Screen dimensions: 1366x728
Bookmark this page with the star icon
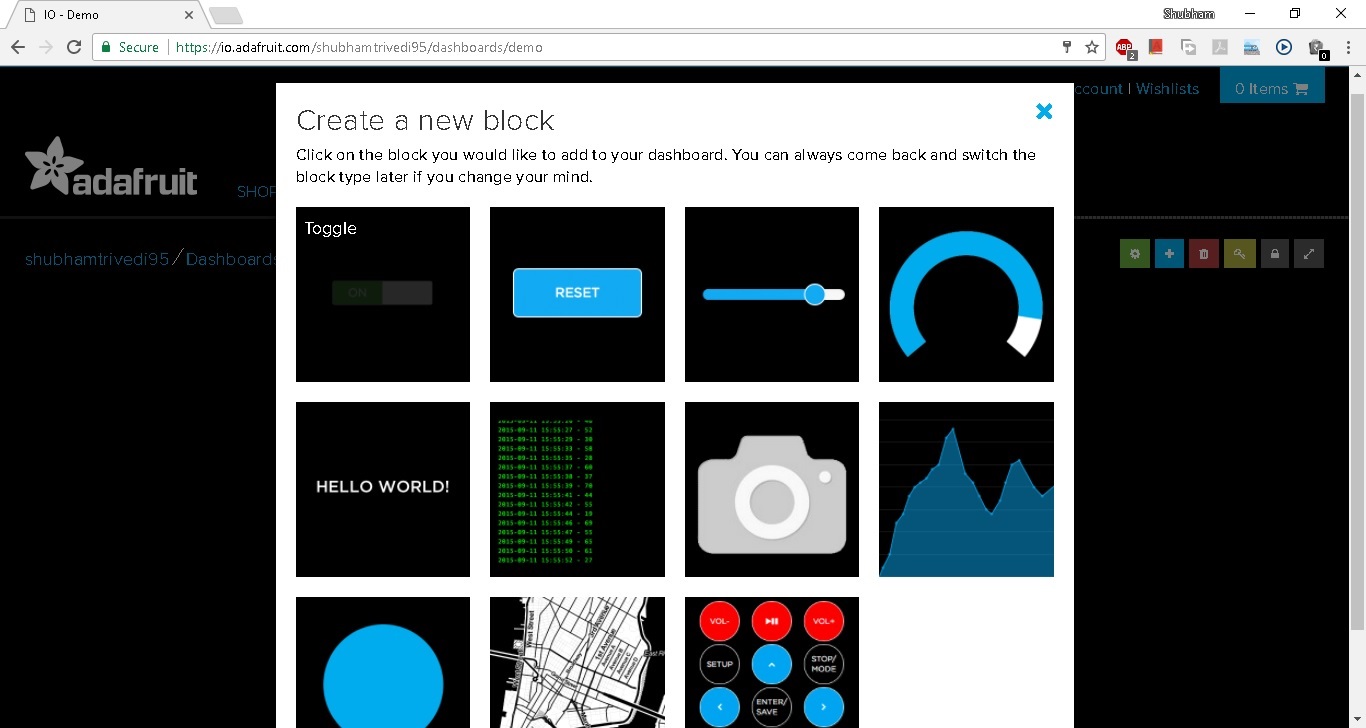[1092, 47]
